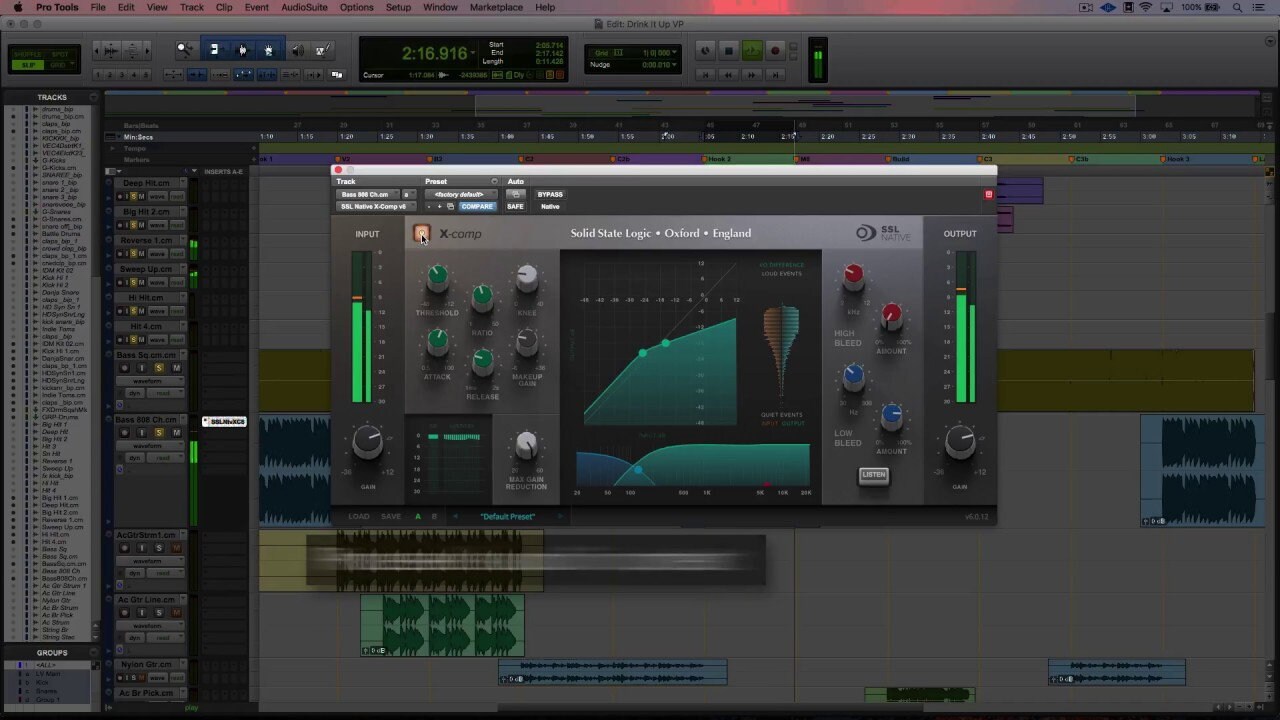Click the main counter time display 2:16.916
The image size is (1280, 720).
tap(435, 54)
